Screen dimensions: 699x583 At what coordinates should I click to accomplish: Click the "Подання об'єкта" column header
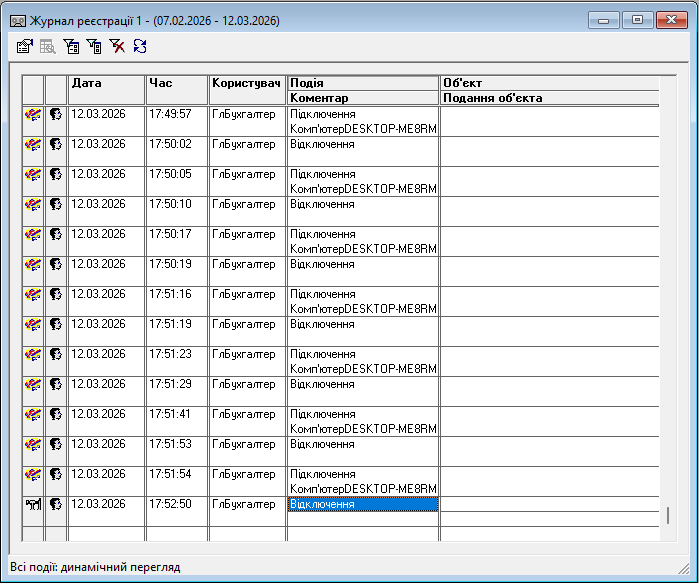pos(549,98)
